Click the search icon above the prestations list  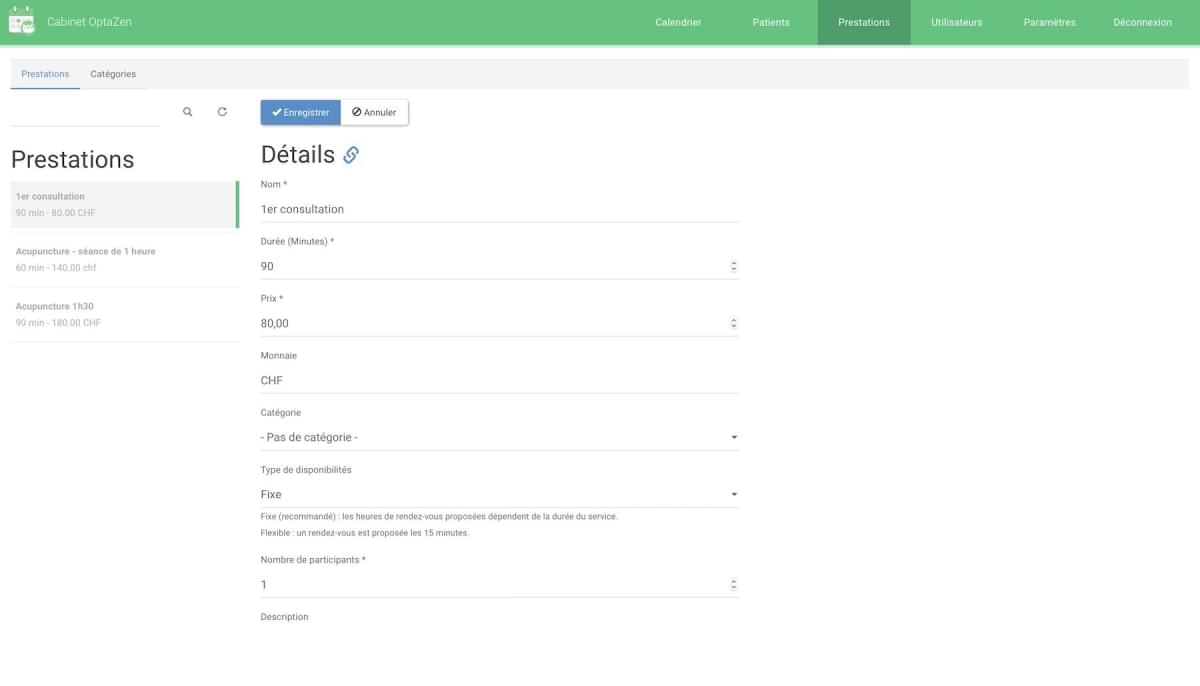click(187, 111)
